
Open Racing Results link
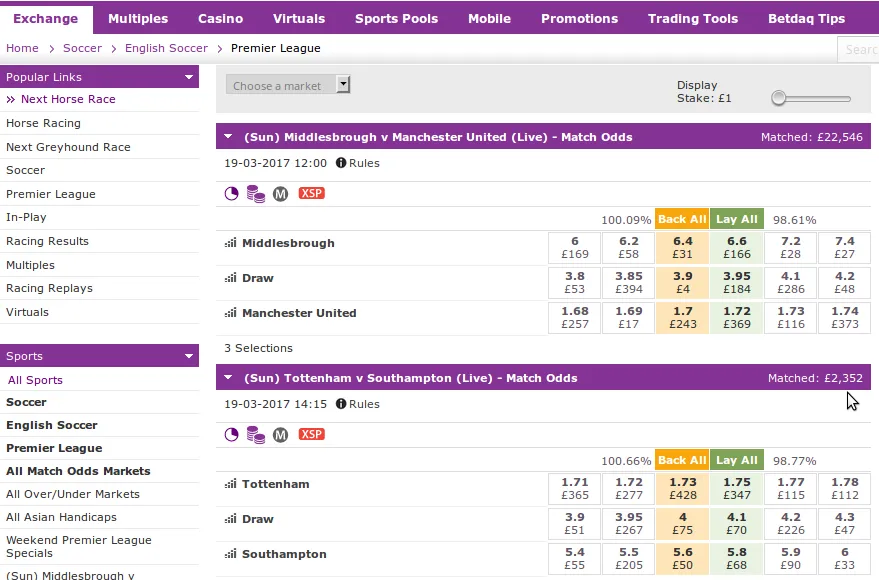(x=48, y=241)
